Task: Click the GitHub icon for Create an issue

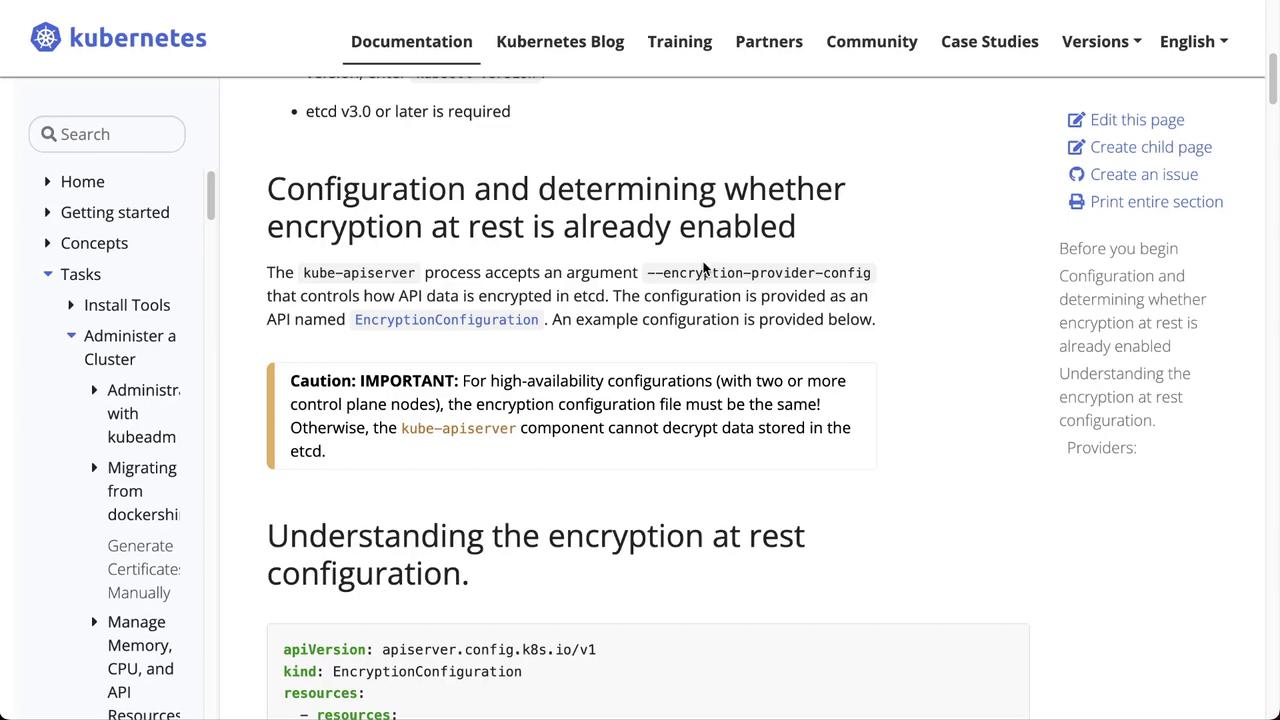Action: (x=1076, y=174)
